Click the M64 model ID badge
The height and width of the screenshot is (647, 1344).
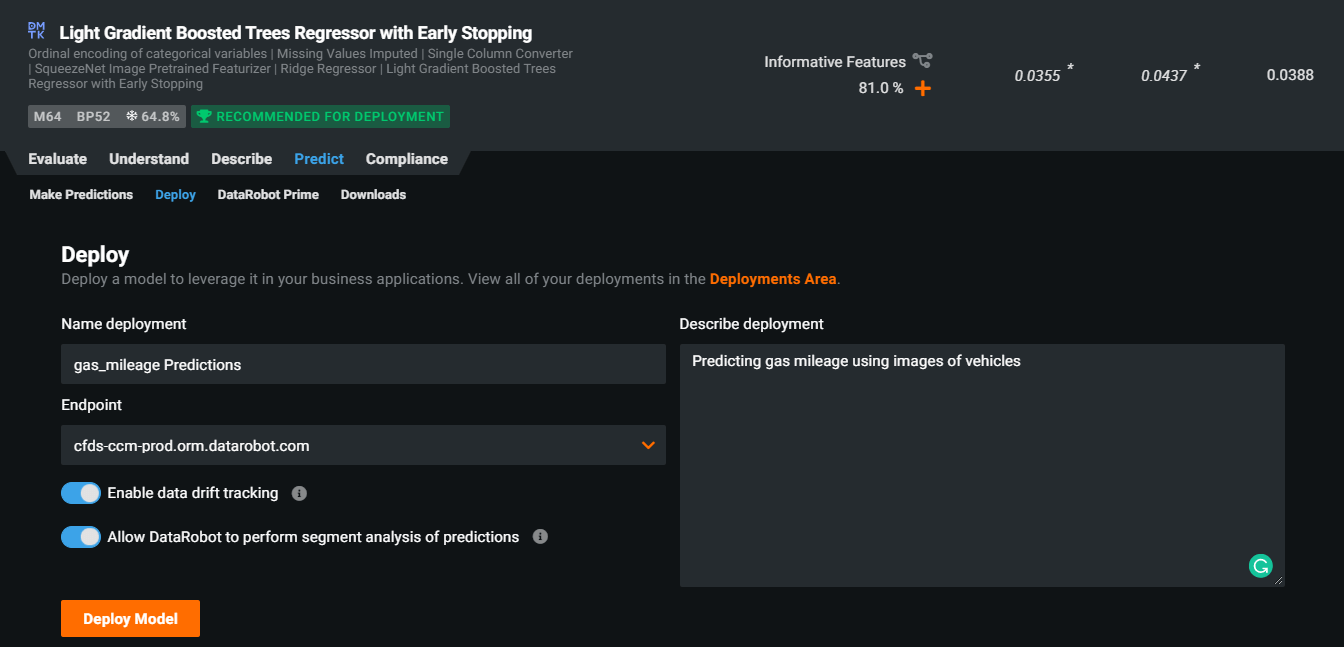48,117
